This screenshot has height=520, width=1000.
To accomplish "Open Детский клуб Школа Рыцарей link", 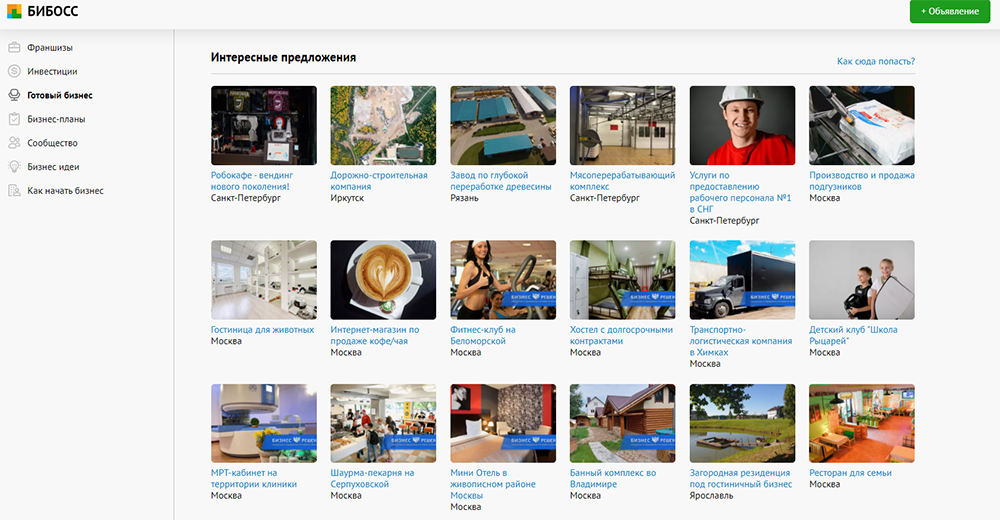I will pos(853,336).
